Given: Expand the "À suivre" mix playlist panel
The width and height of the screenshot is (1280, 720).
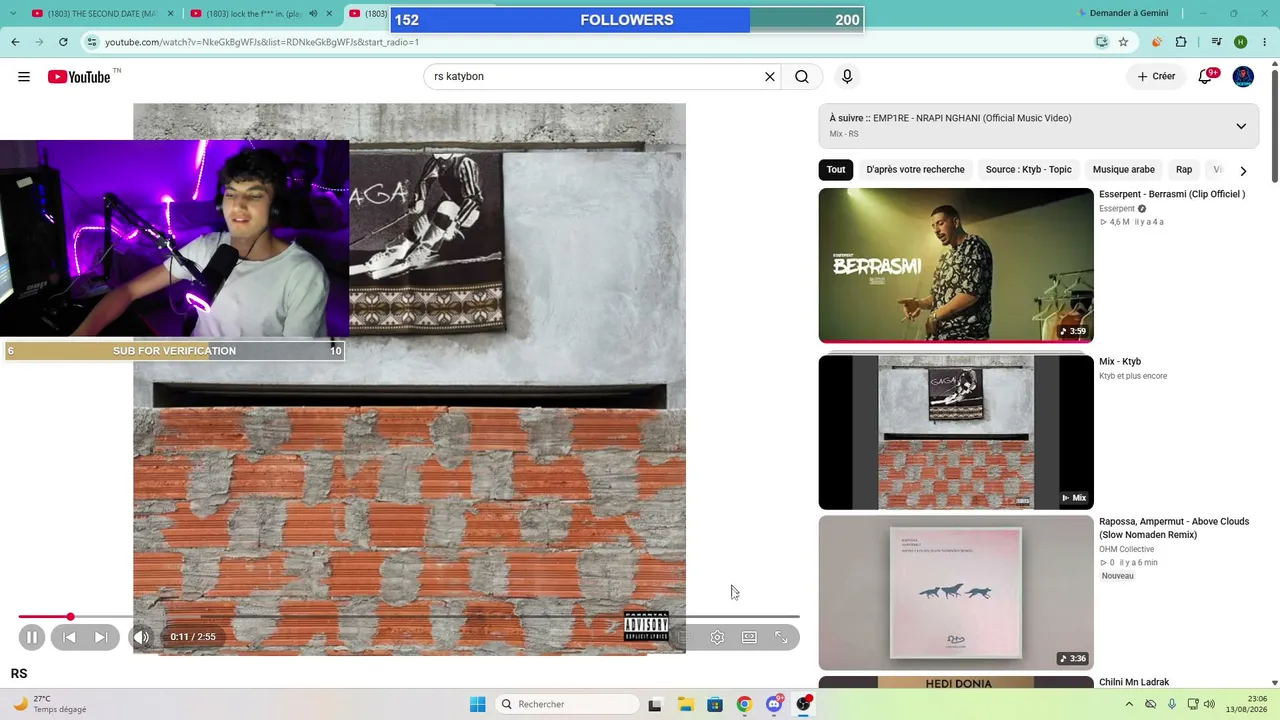Looking at the screenshot, I should click(x=1241, y=126).
